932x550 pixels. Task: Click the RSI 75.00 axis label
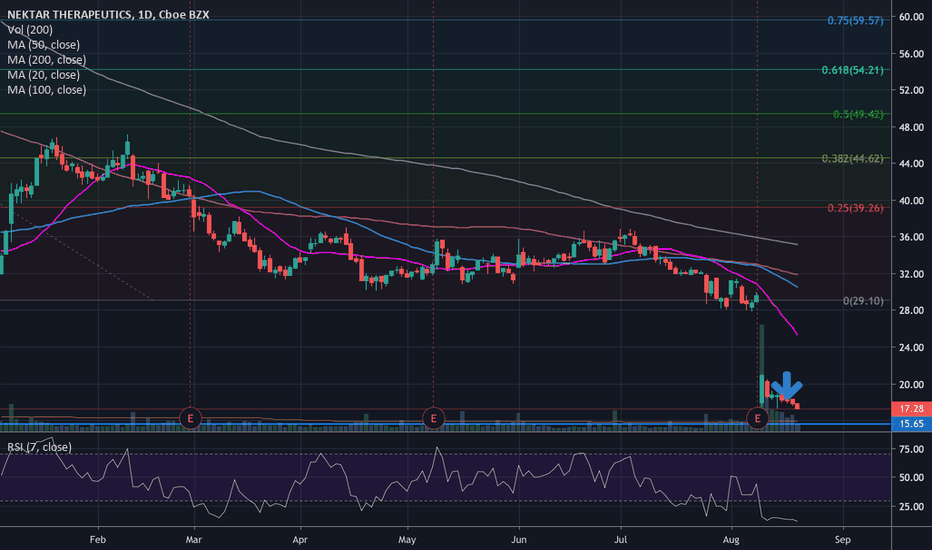911,449
